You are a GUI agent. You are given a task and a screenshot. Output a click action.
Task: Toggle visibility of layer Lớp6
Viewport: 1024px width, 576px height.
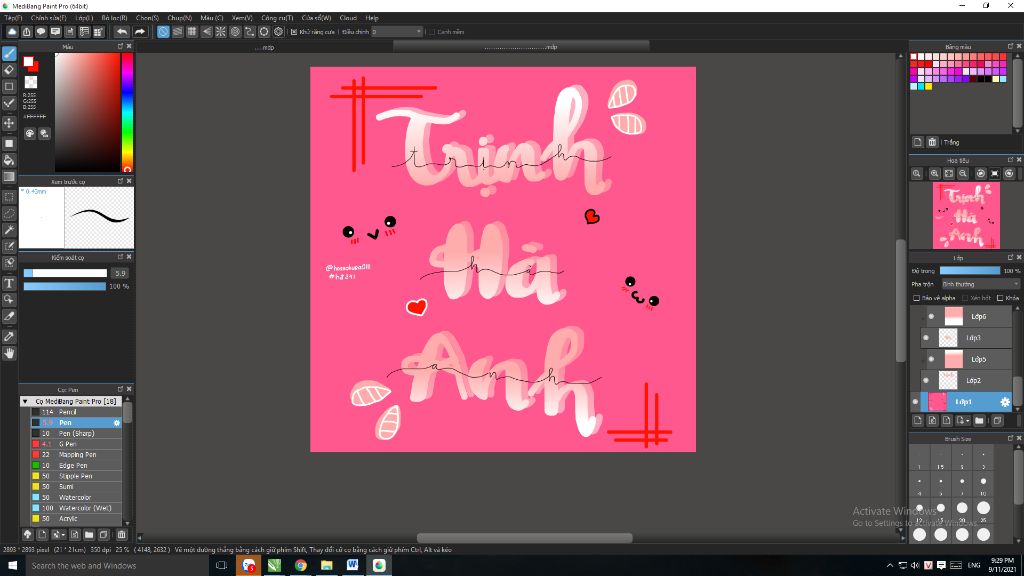[x=931, y=317]
